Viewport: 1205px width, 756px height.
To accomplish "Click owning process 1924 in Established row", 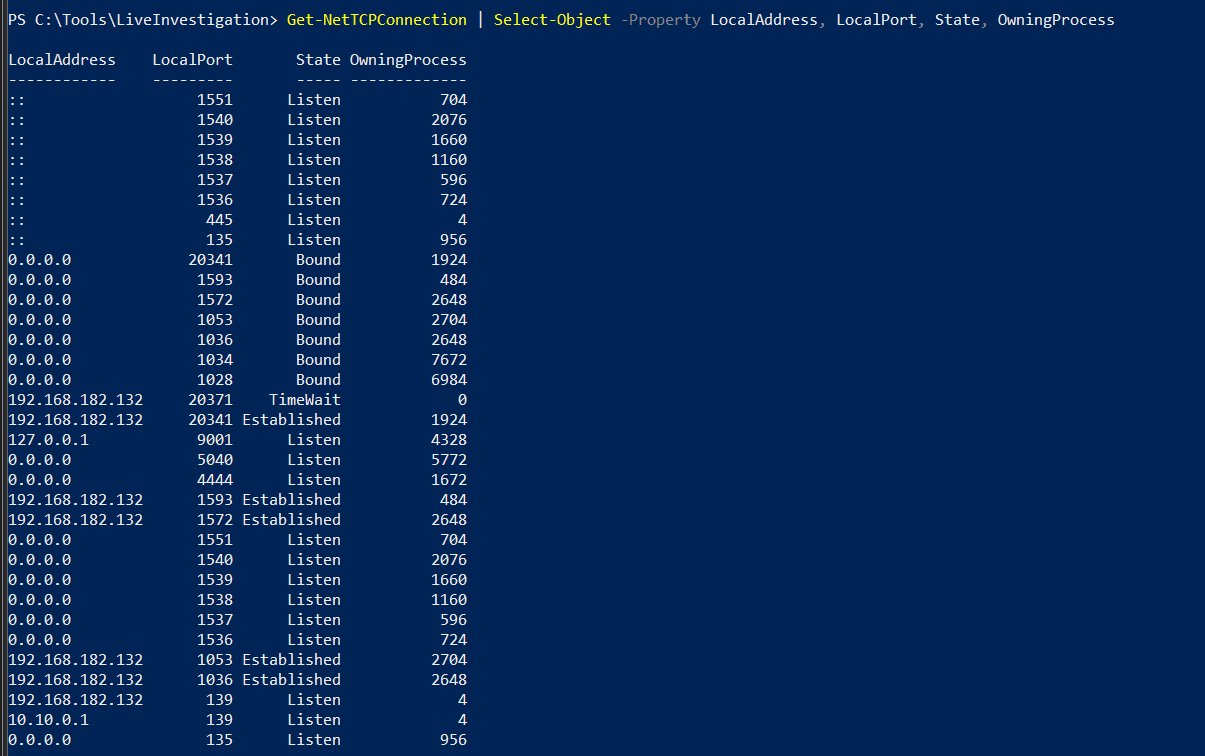I will [449, 420].
